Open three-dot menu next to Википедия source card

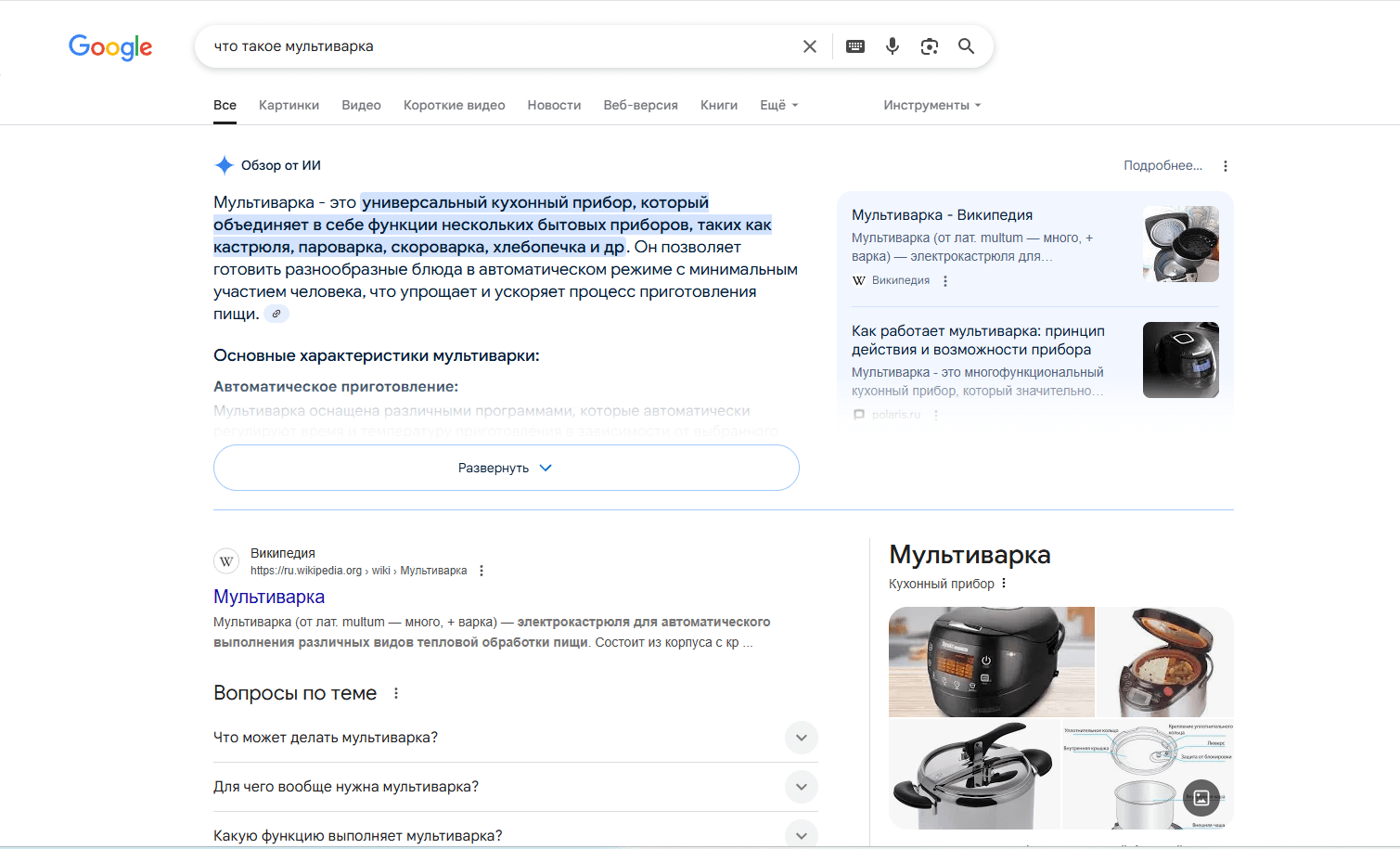tap(945, 281)
